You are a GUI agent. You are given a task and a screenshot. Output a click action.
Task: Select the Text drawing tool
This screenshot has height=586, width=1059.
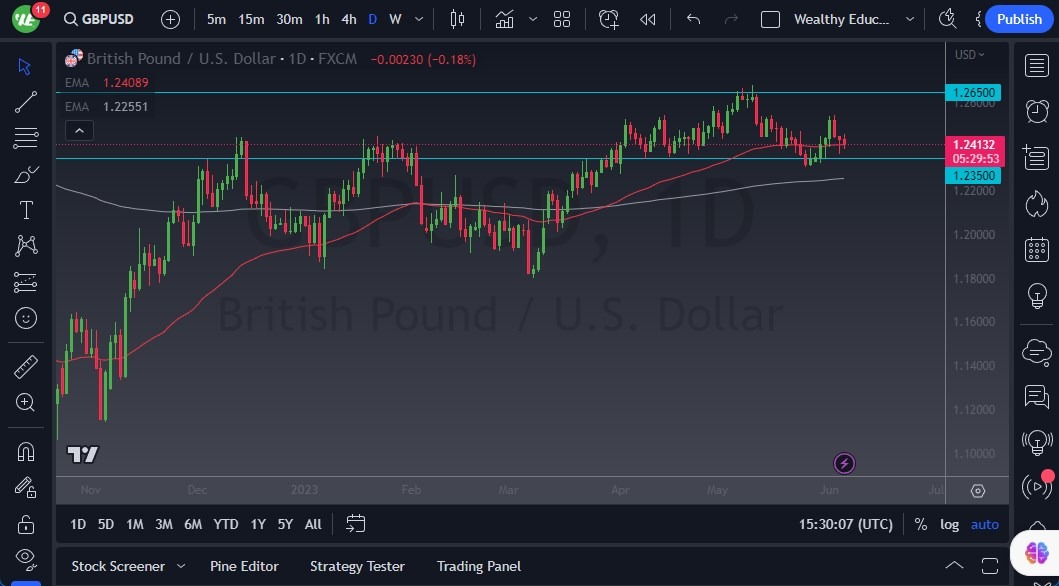click(x=25, y=210)
